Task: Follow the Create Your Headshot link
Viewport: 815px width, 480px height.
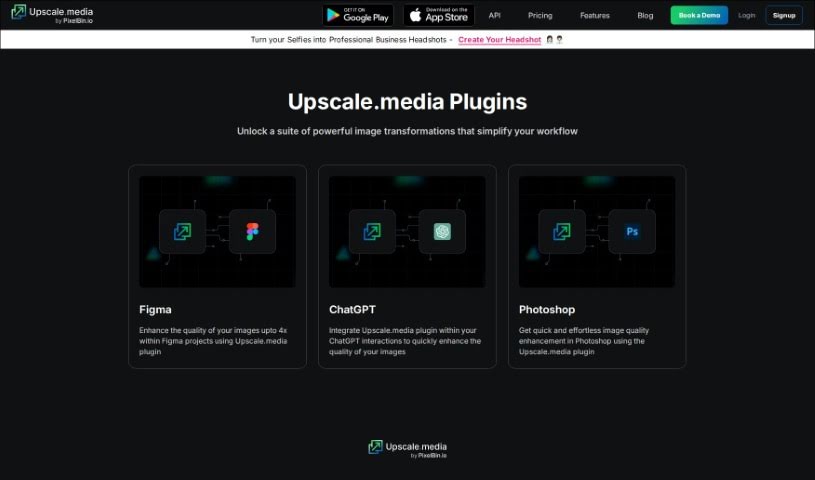Action: coord(499,40)
